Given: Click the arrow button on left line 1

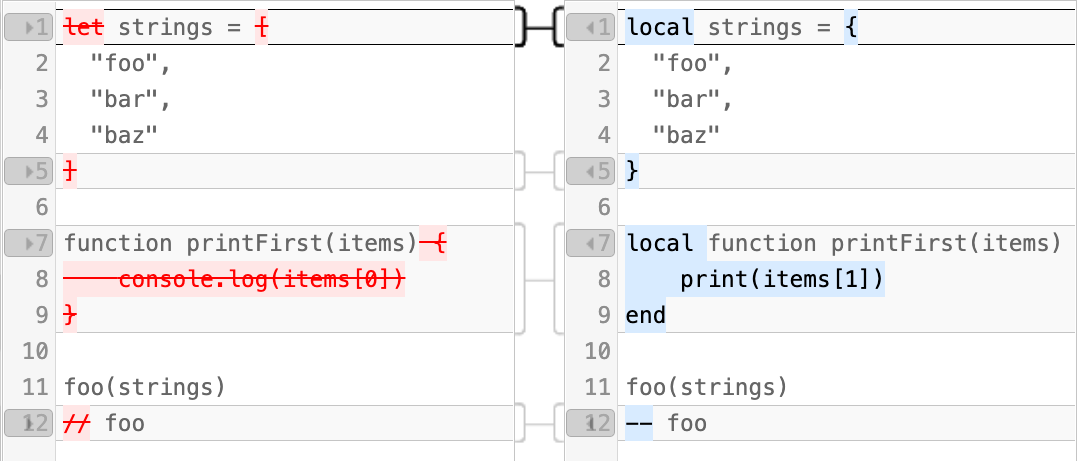Looking at the screenshot, I should (x=28, y=28).
